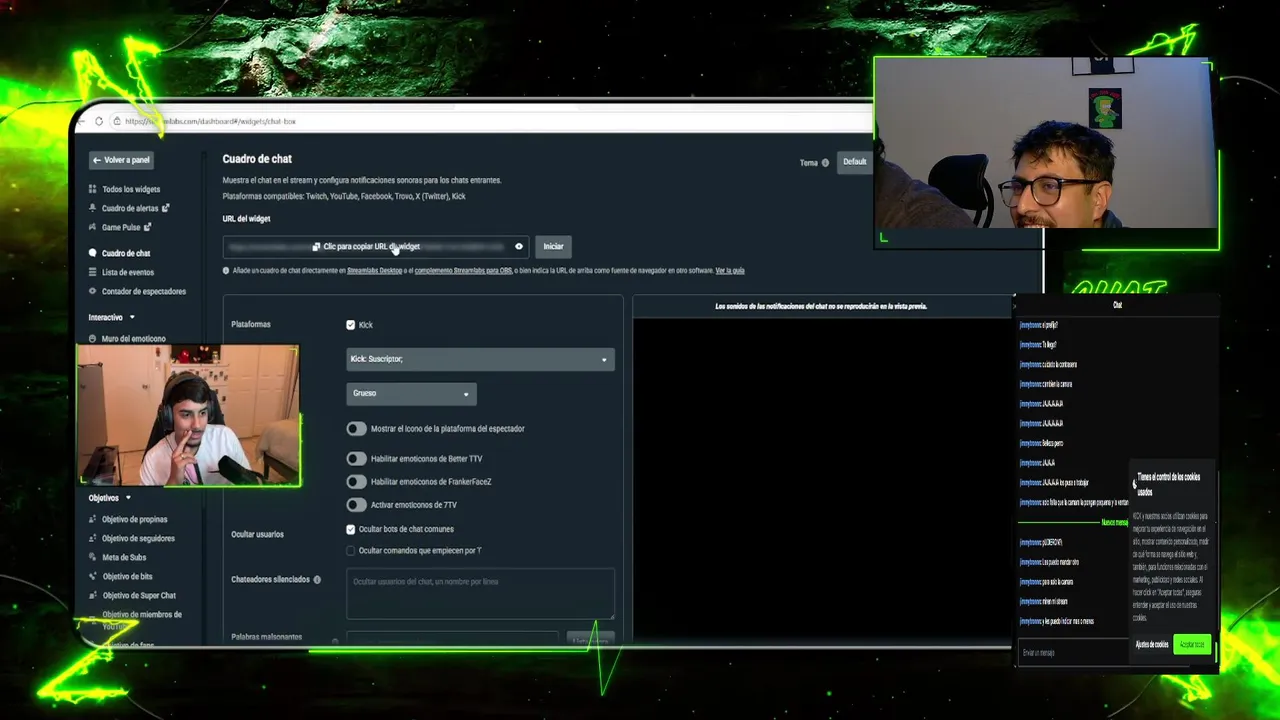1280x720 pixels.
Task: Click Aceptar todas in cookie popup
Action: tap(1192, 645)
